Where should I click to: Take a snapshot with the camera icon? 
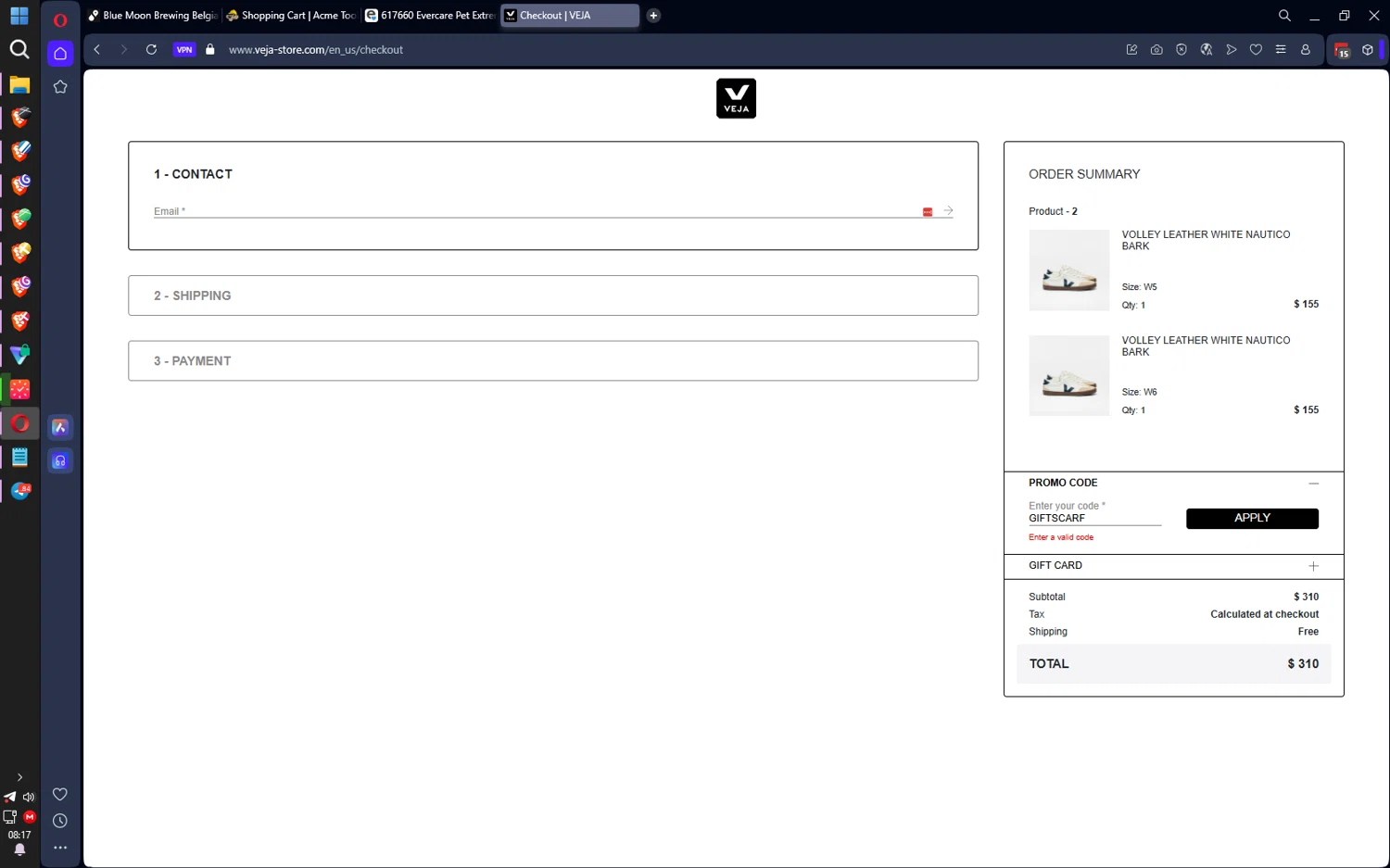(1156, 50)
